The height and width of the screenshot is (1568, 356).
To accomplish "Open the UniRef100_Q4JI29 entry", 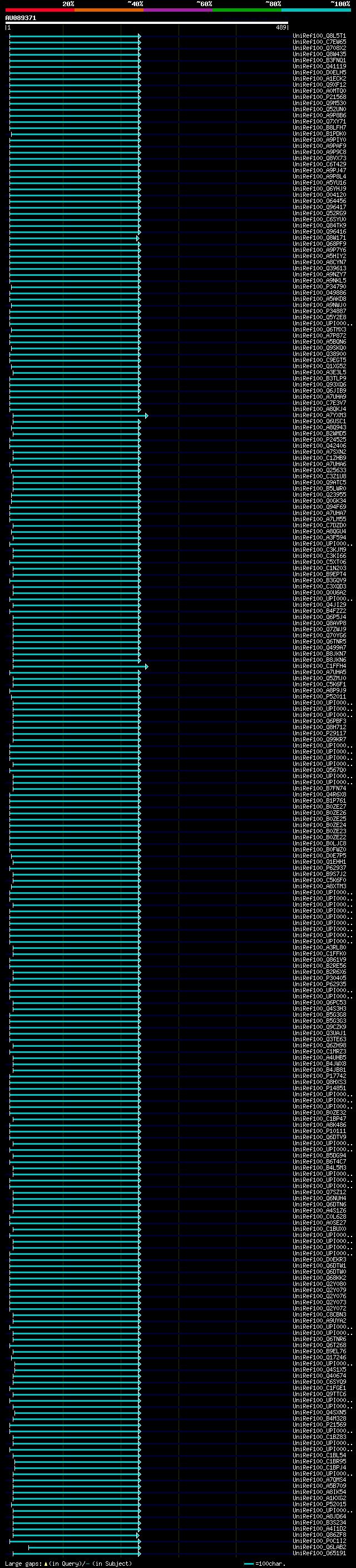I will coord(319,605).
